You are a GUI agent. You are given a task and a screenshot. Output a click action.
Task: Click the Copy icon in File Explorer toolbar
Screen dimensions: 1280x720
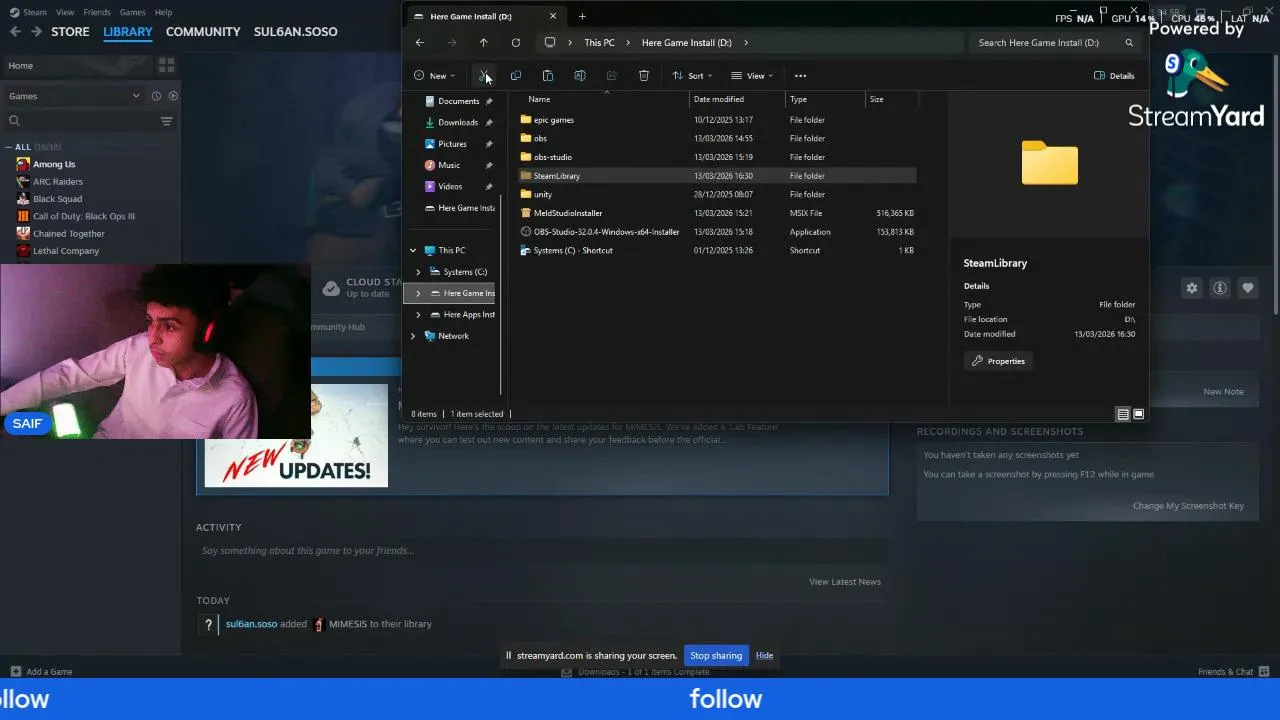(516, 76)
